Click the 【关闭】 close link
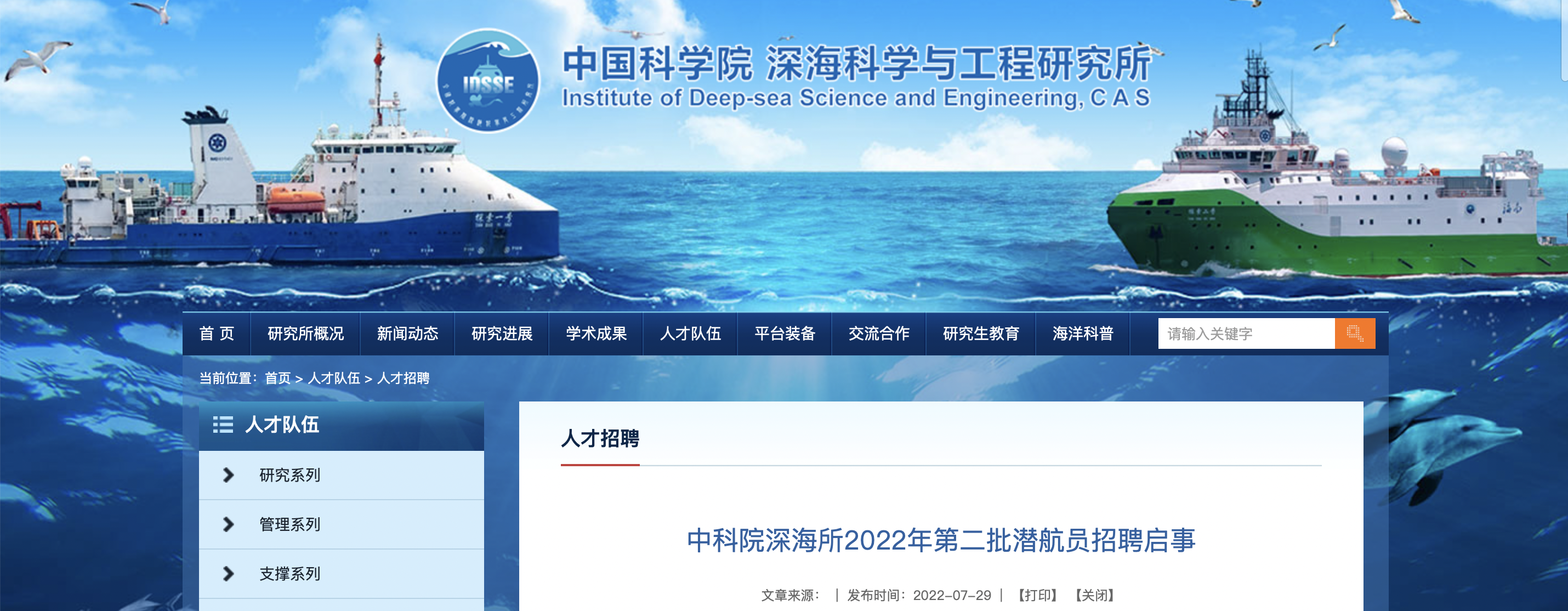The image size is (1568, 611). pyautogui.click(x=1094, y=595)
